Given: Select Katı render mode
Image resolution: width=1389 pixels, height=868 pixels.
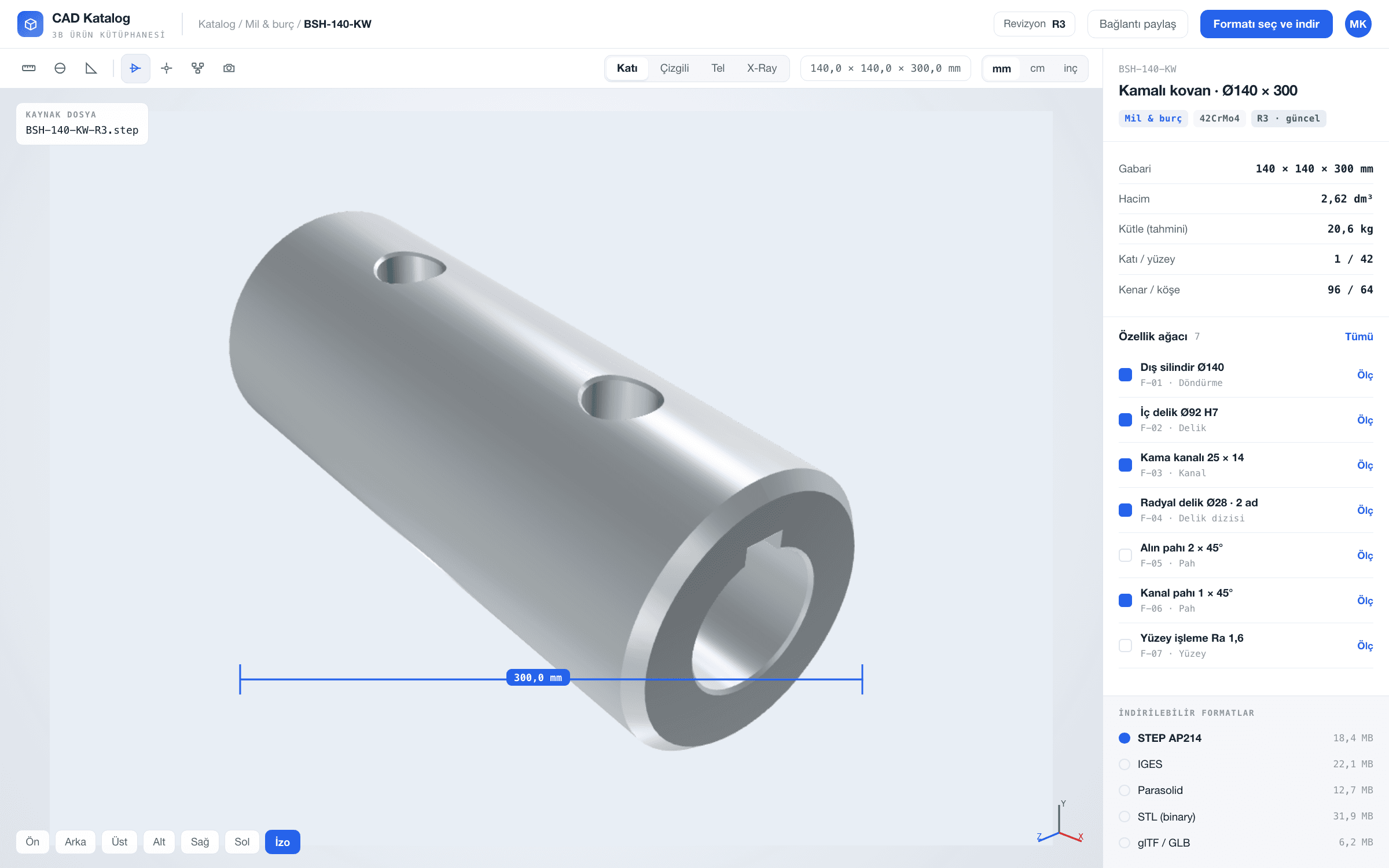Looking at the screenshot, I should pyautogui.click(x=627, y=68).
